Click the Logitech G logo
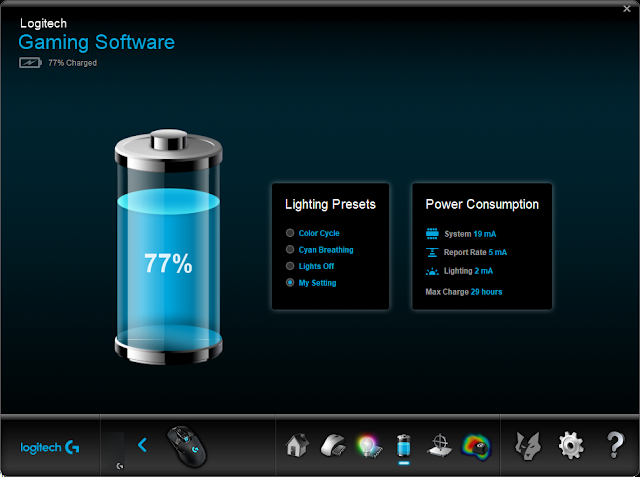The height and width of the screenshot is (477, 640). tap(50, 448)
